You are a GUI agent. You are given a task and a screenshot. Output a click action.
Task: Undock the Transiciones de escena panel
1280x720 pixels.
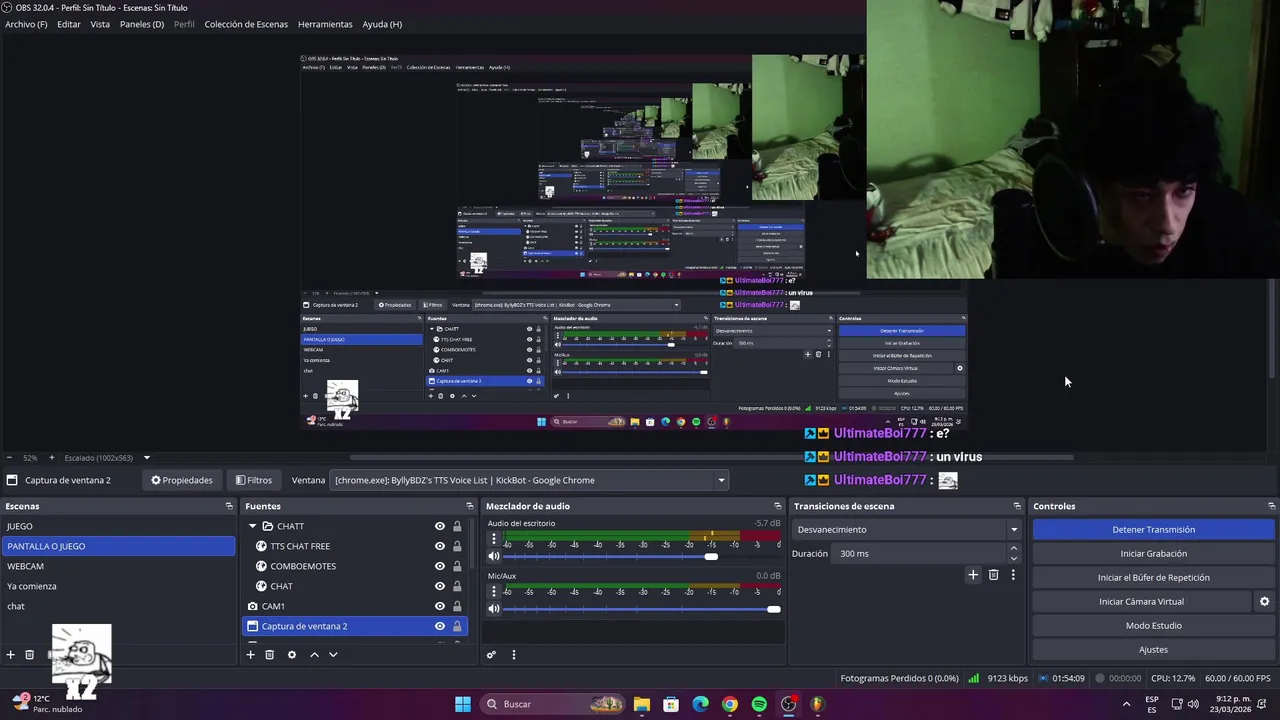(x=1017, y=506)
